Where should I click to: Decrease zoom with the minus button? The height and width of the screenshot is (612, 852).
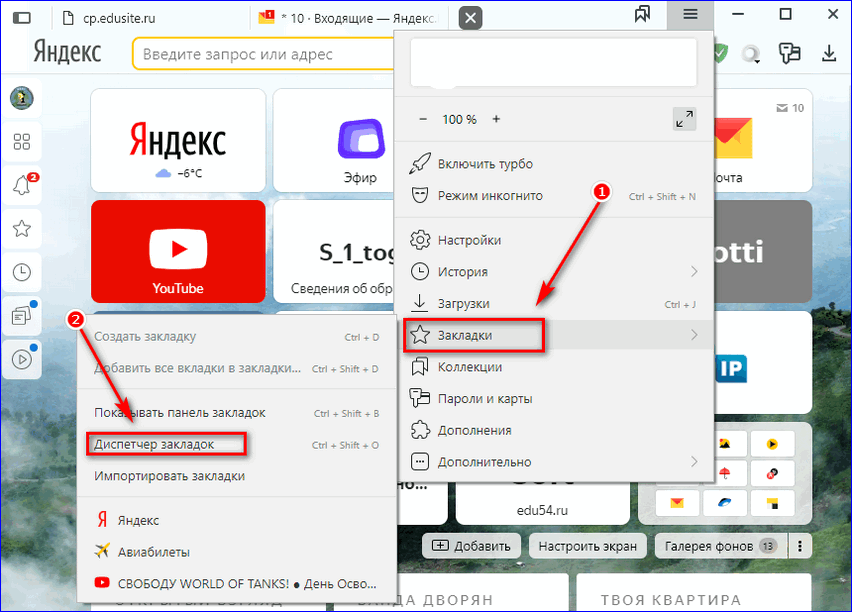423,119
